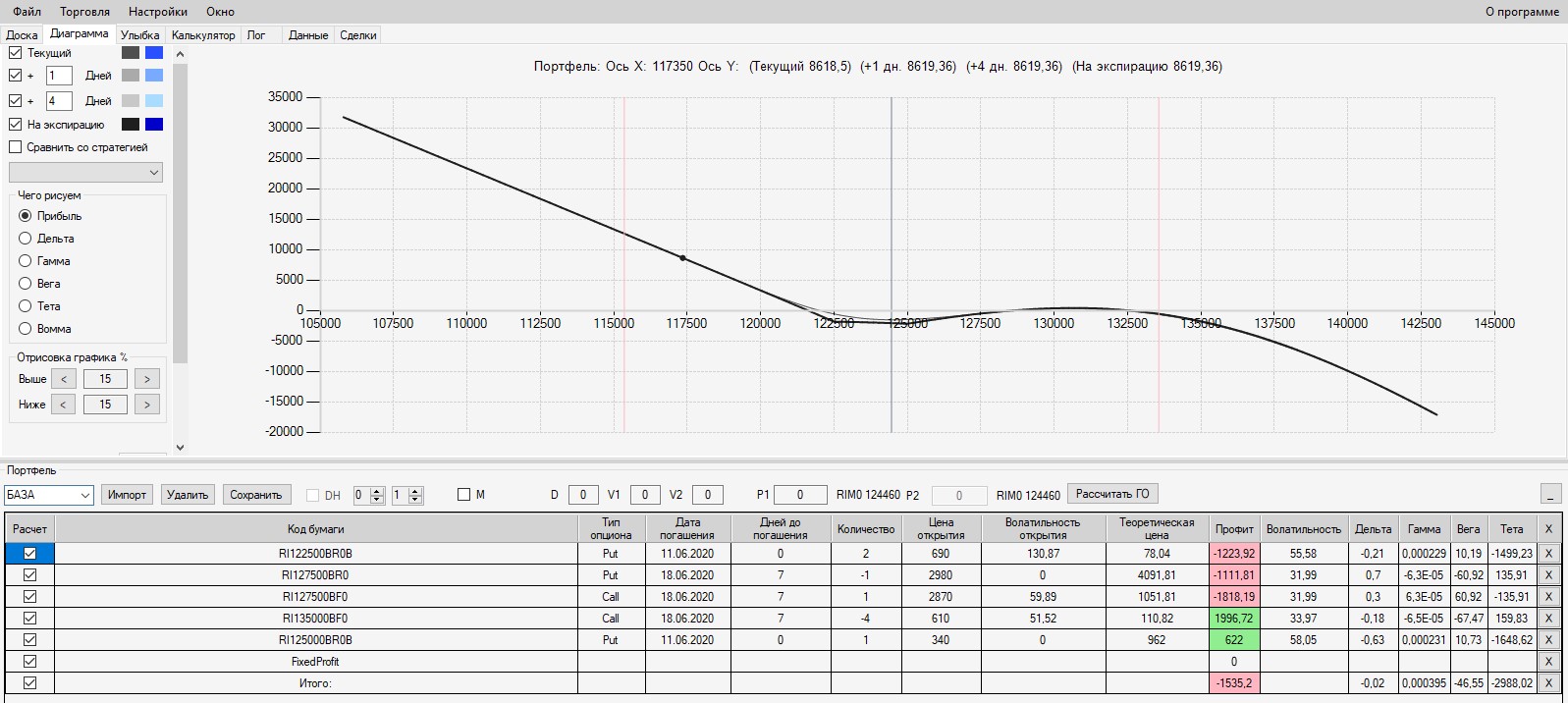Remove row RI127500BR0 with X button
1568x703 pixels.
pyautogui.click(x=1549, y=575)
